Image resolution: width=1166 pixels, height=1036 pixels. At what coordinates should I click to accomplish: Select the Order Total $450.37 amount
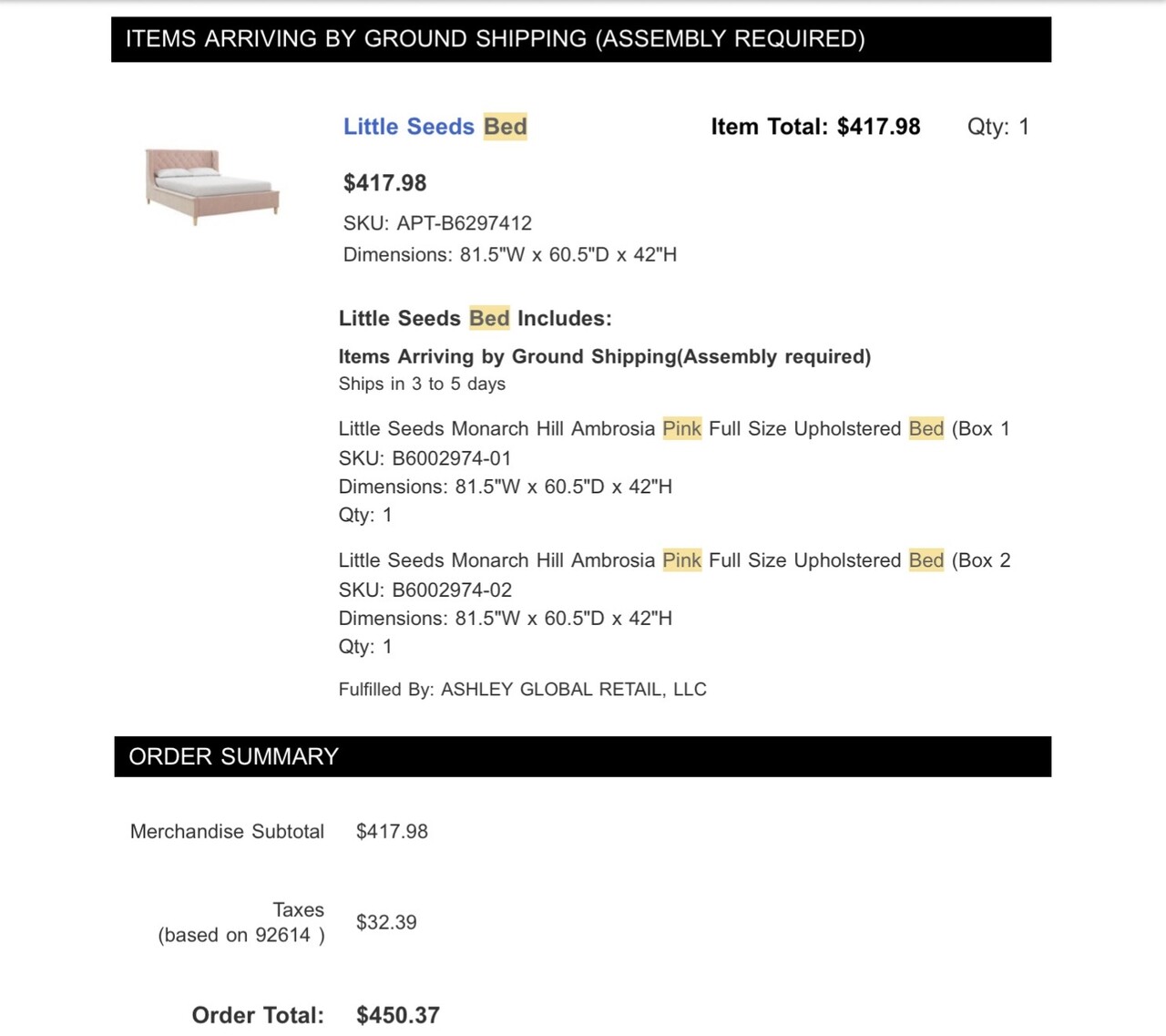398,1015
